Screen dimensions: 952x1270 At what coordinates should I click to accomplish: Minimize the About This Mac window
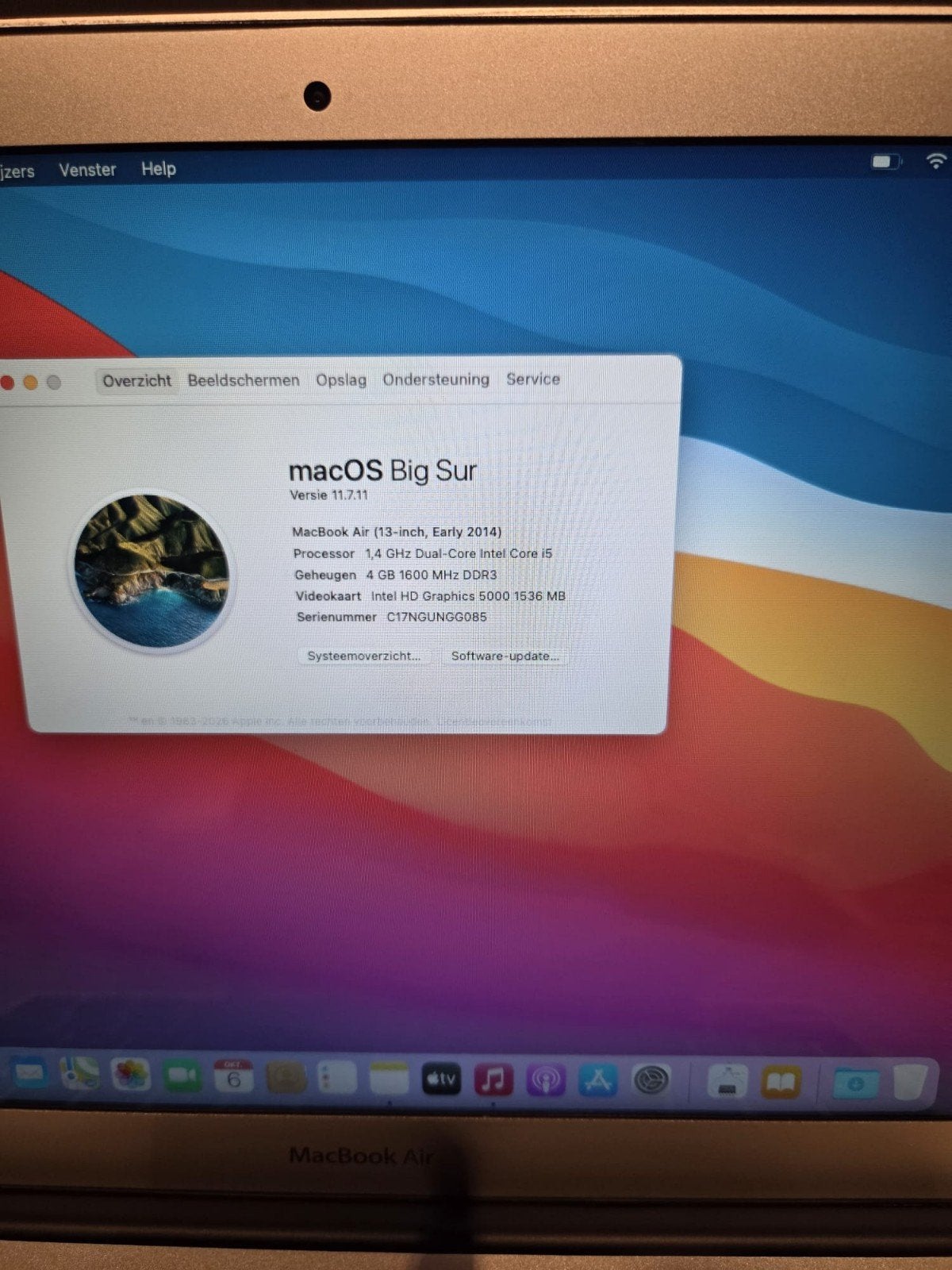click(x=30, y=383)
